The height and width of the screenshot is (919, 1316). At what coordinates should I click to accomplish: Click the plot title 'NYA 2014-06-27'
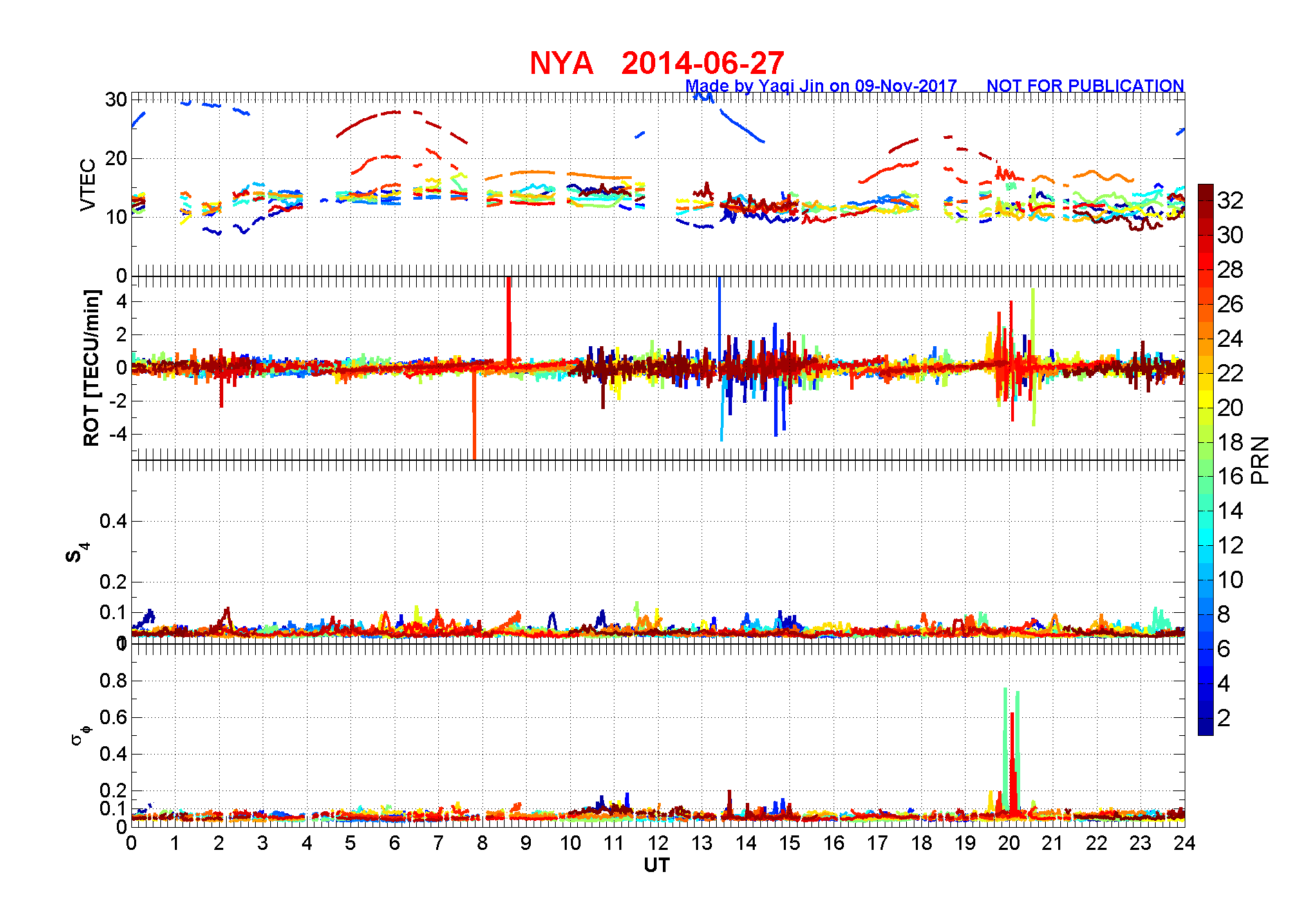point(657,64)
